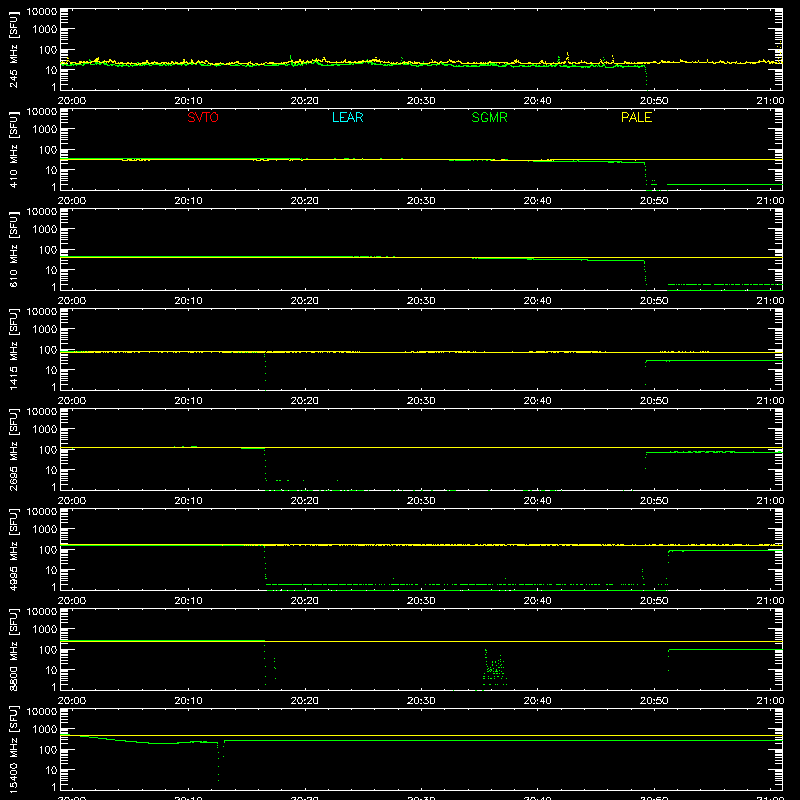Viewport: 800px width, 800px height.
Task: Select the 410 MHz [SFU] axis label
Action: tap(13, 151)
